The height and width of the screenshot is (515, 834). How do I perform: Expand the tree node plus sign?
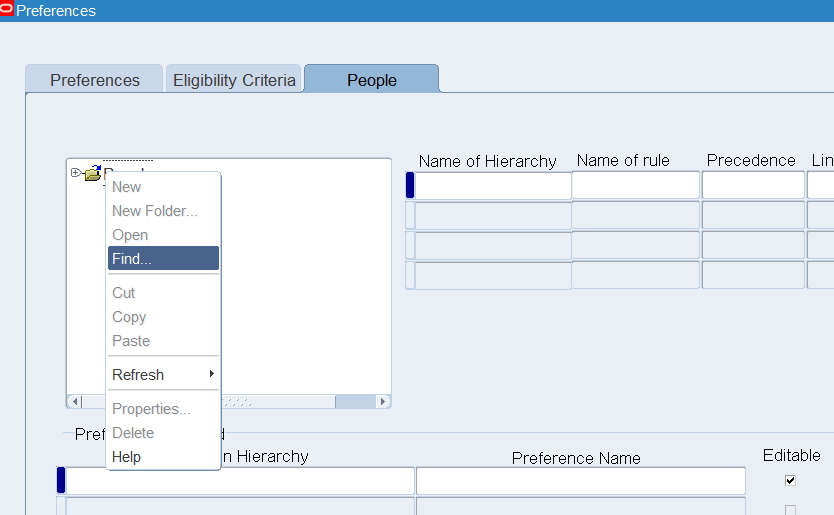[75, 172]
